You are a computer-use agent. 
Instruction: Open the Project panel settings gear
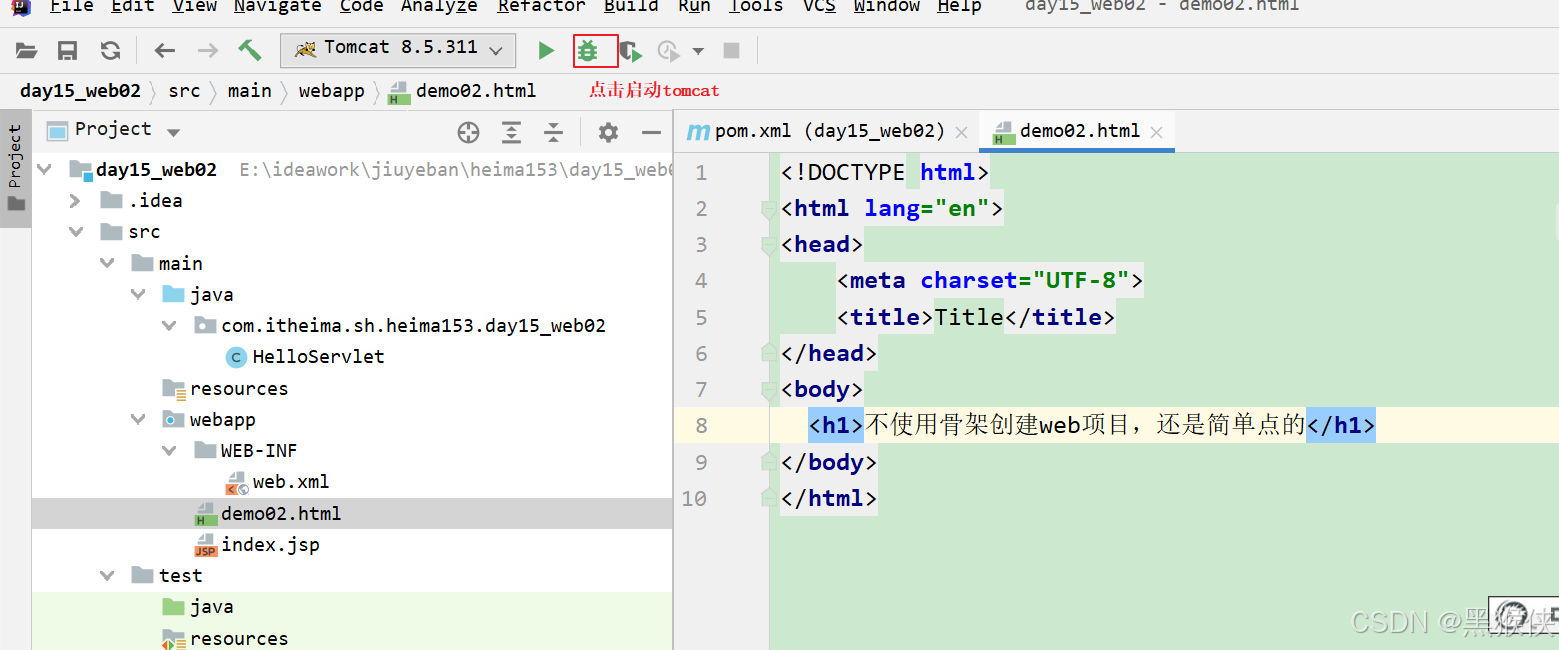tap(608, 131)
